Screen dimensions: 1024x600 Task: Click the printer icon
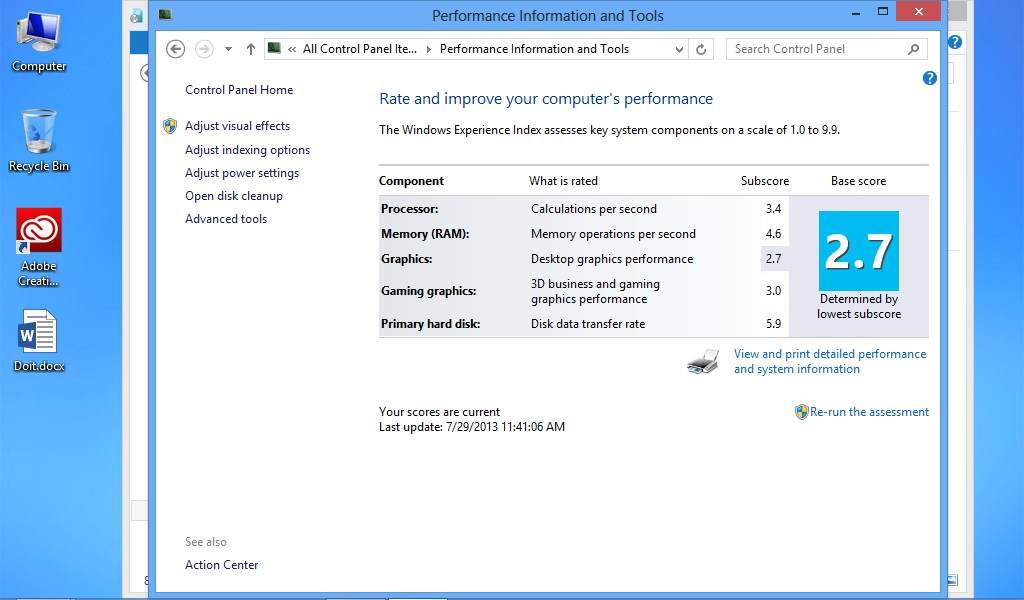pos(703,361)
